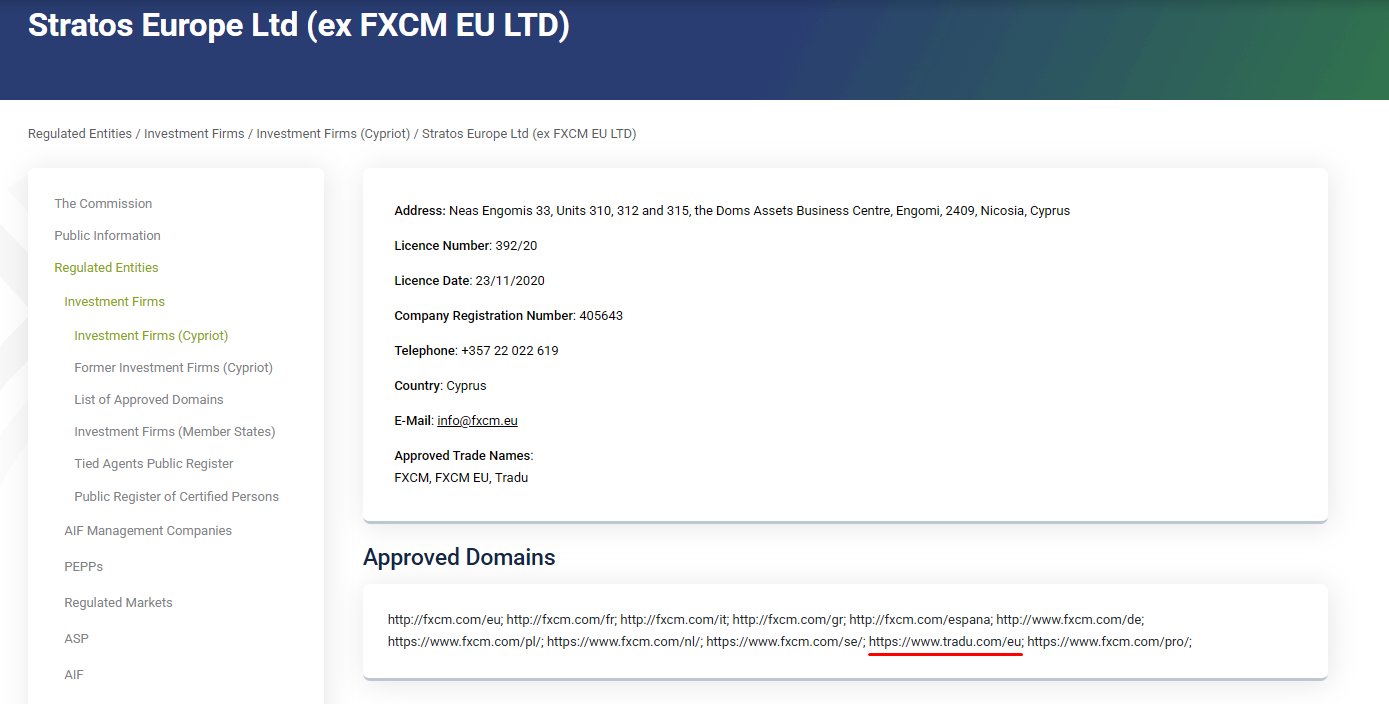Click 'Investment Firms (Cypriot)' breadcrumb link
Viewport: 1389px width, 704px height.
coord(333,134)
